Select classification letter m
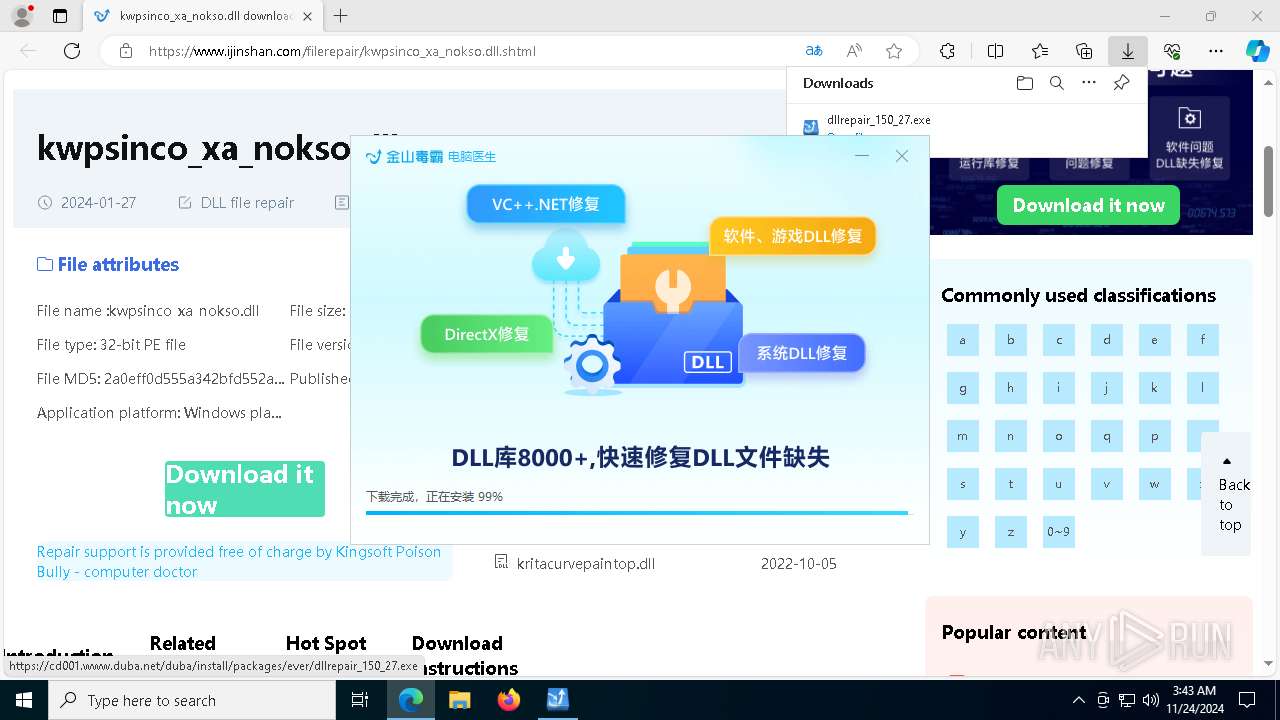The height and width of the screenshot is (720, 1280). (963, 436)
